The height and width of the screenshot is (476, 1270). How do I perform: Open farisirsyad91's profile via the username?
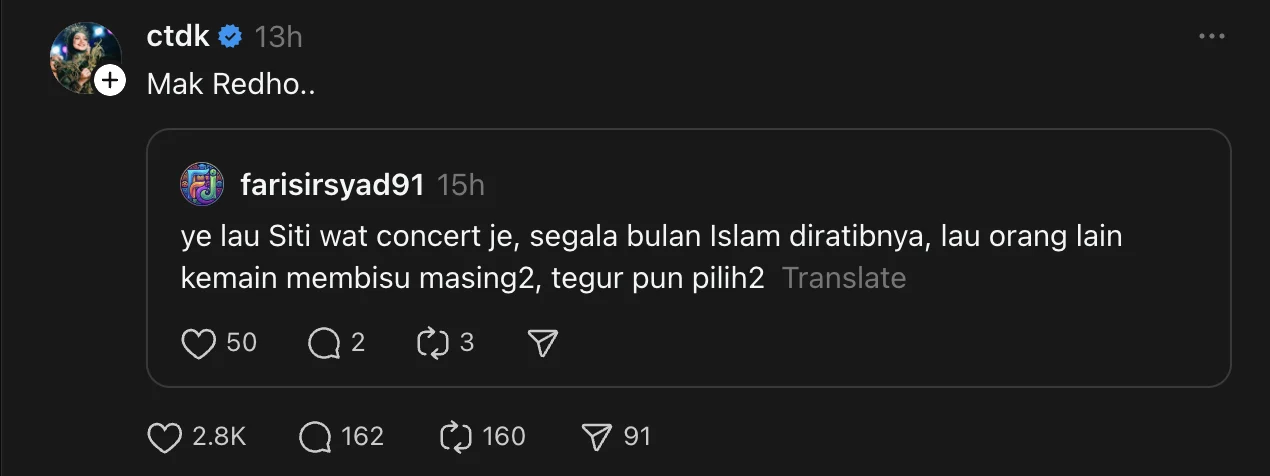click(x=332, y=185)
